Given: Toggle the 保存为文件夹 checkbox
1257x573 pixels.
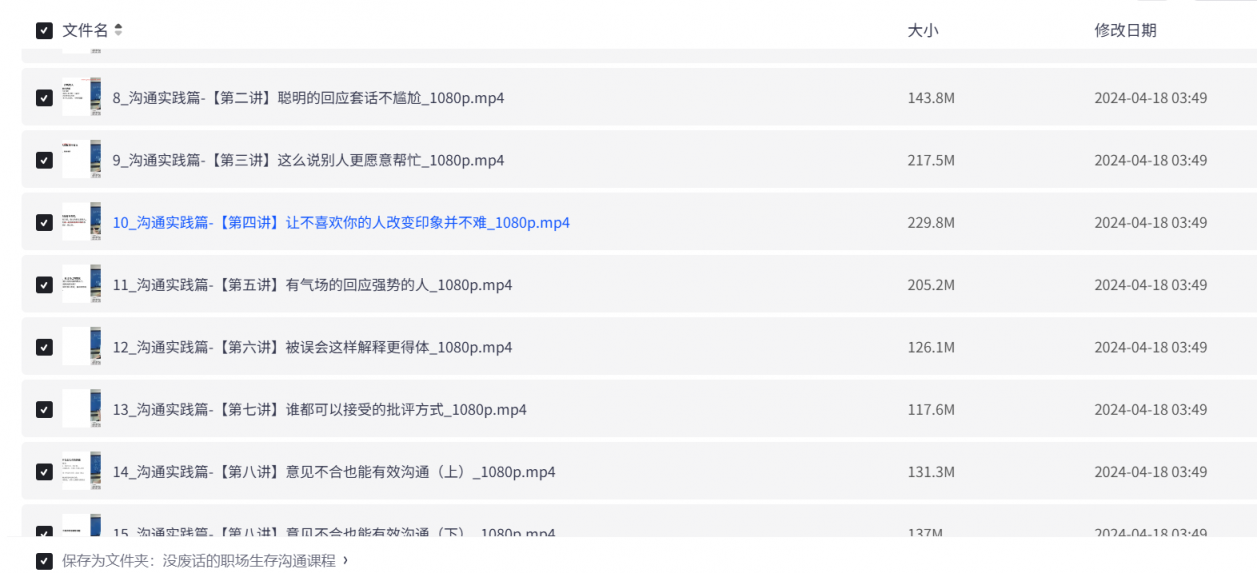Looking at the screenshot, I should 44,561.
